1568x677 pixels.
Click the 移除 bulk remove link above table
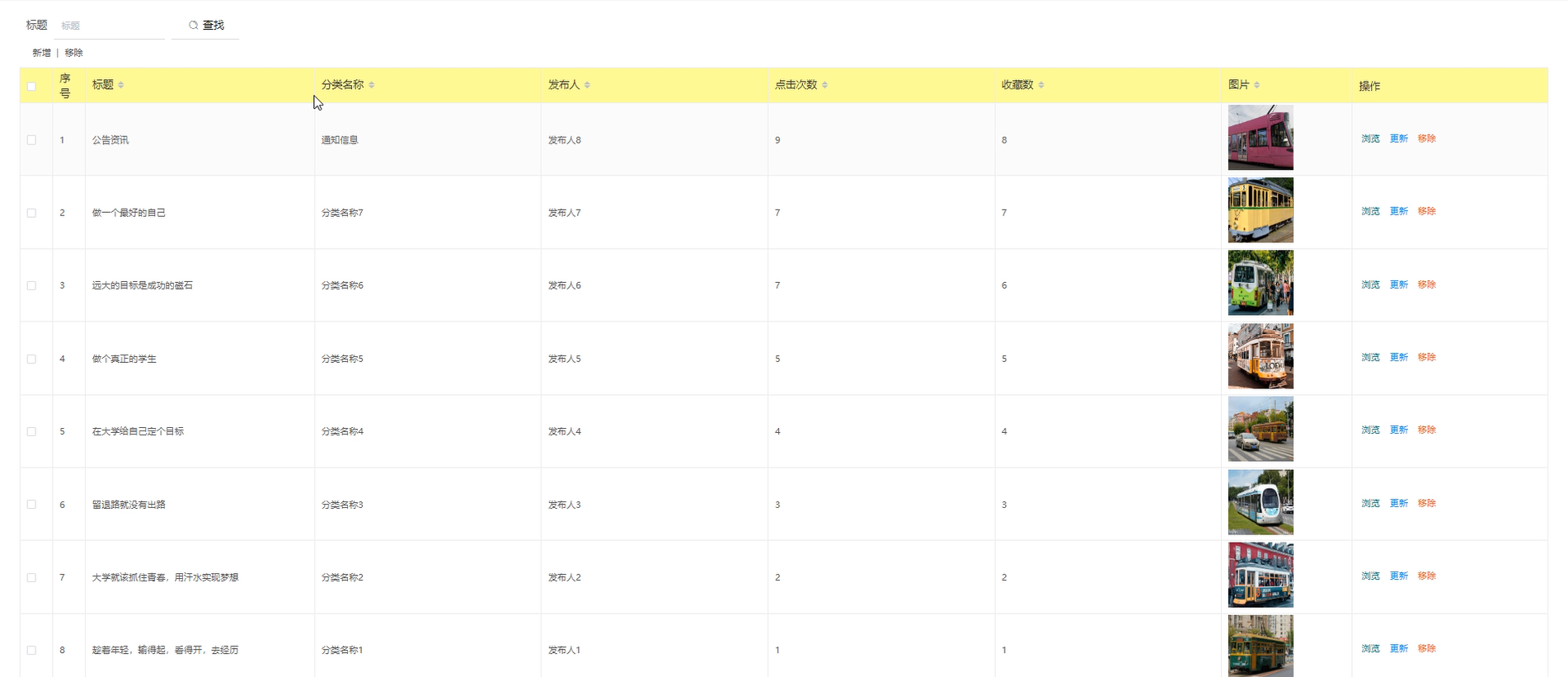coord(74,53)
